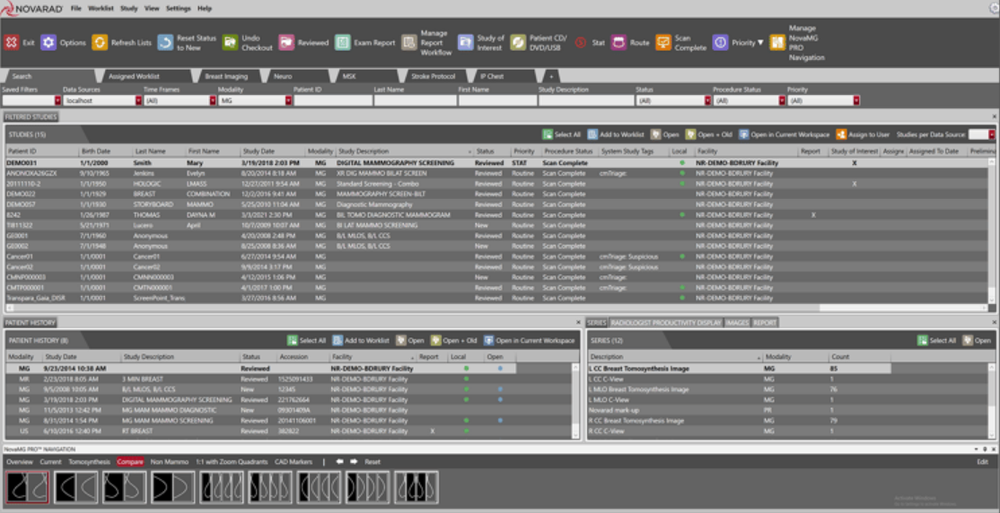Expand the Time Frames dropdown
Viewport: 1000px width, 513px height.
click(213, 101)
